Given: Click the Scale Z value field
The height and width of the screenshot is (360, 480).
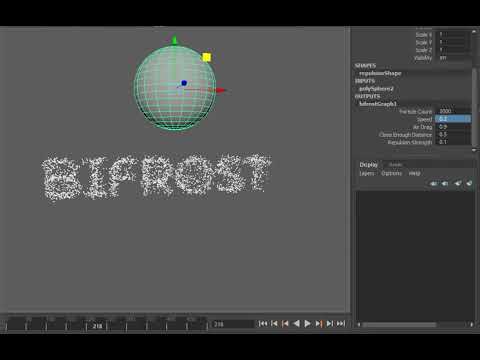Looking at the screenshot, I should tap(453, 50).
